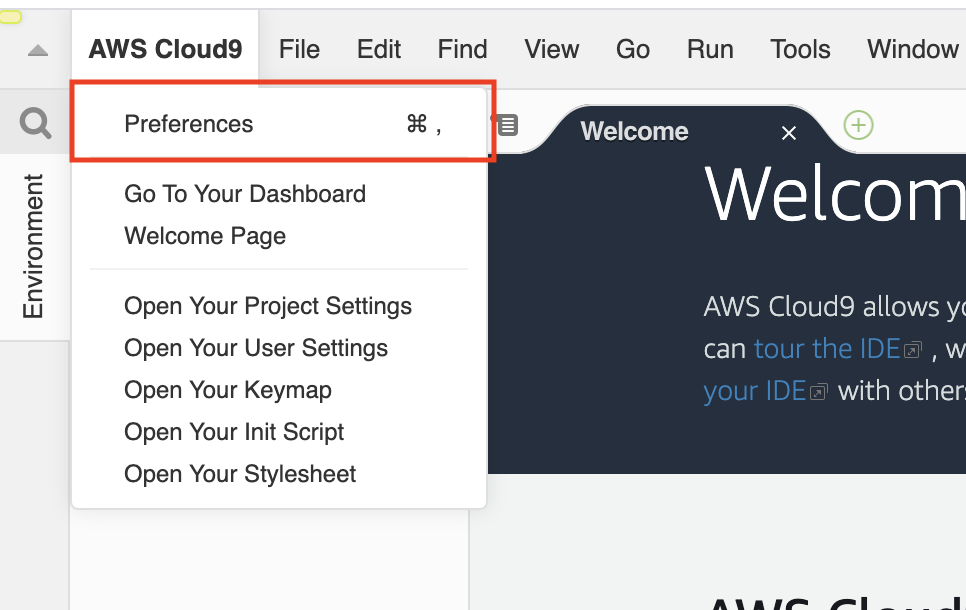The image size is (966, 610).
Task: Select Preferences from the dropdown menu
Action: click(279, 124)
